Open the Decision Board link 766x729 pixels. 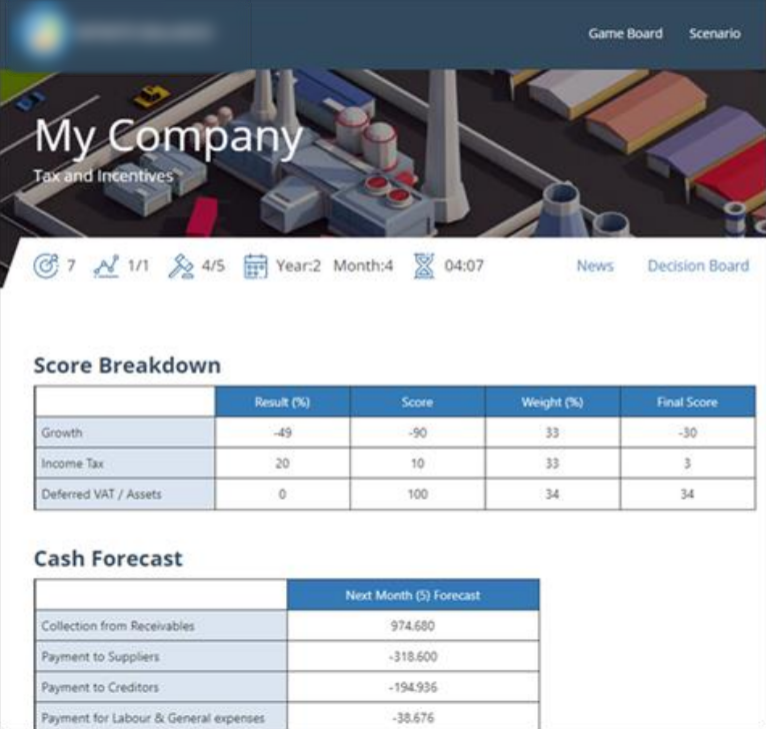[x=698, y=266]
